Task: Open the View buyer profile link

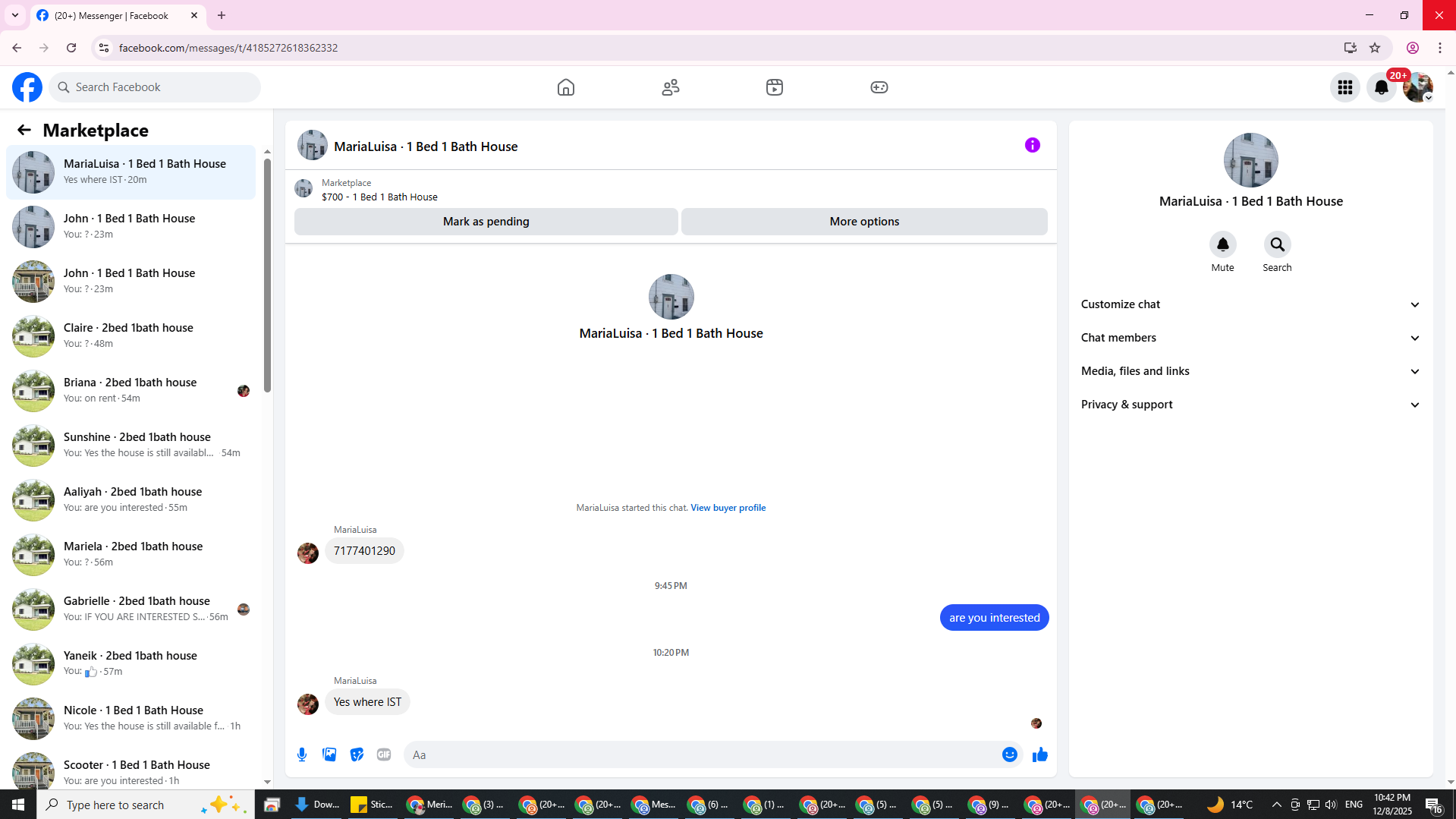Action: (x=728, y=508)
